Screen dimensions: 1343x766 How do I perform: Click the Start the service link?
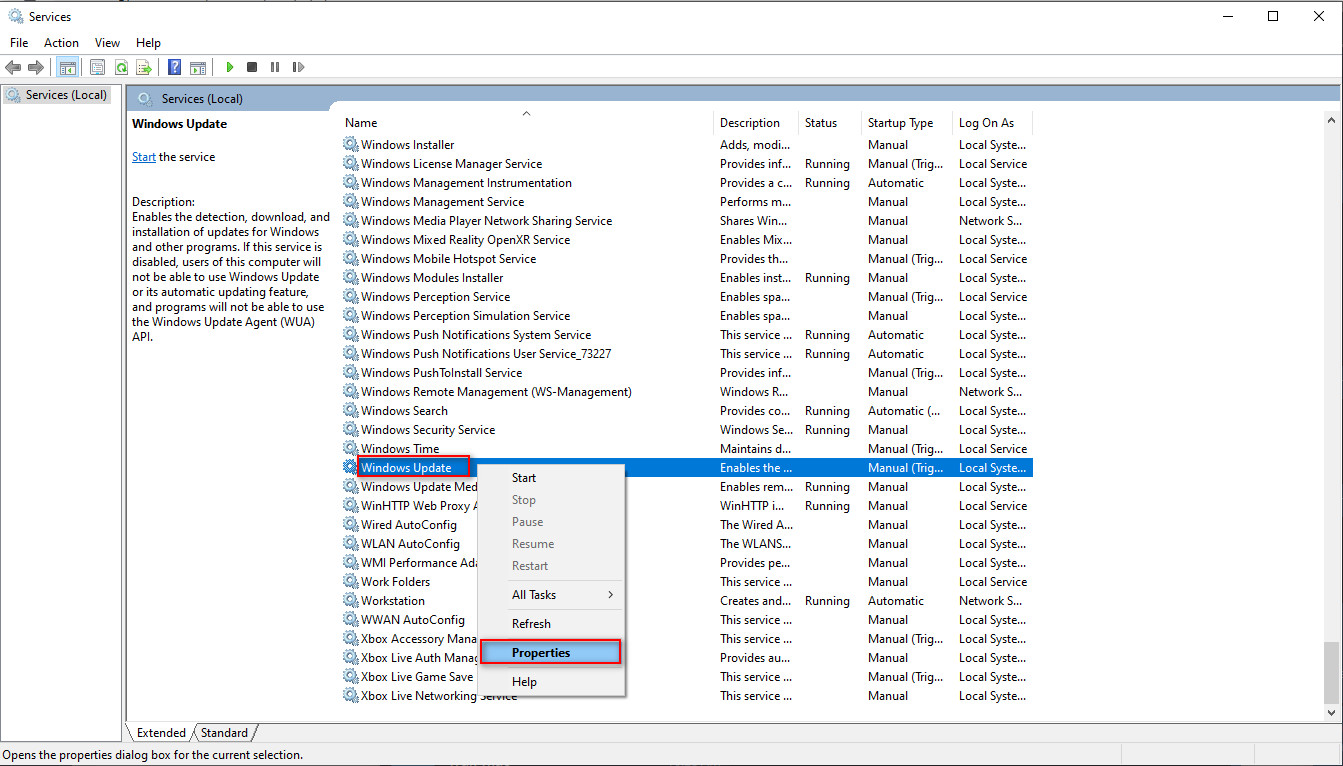coord(144,157)
